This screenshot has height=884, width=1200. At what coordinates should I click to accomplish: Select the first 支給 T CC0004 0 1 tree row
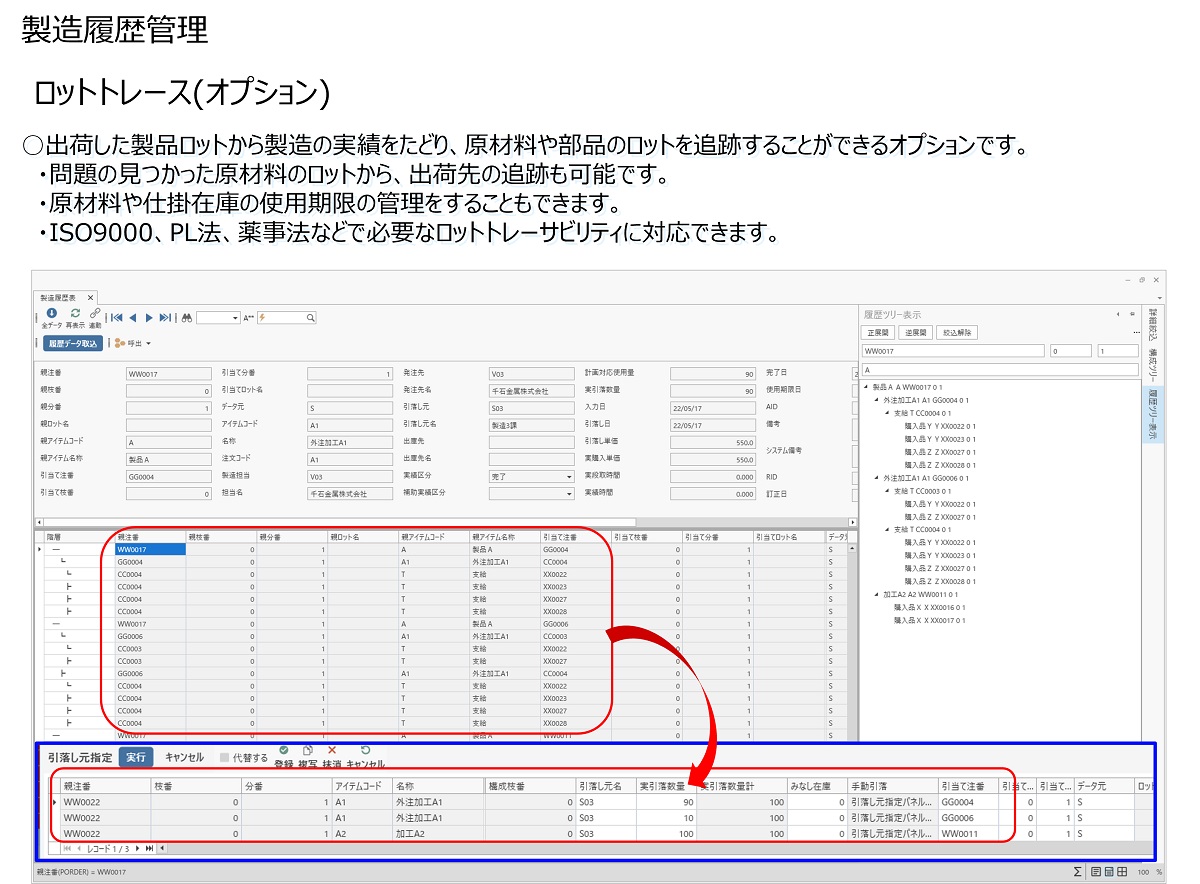[922, 413]
